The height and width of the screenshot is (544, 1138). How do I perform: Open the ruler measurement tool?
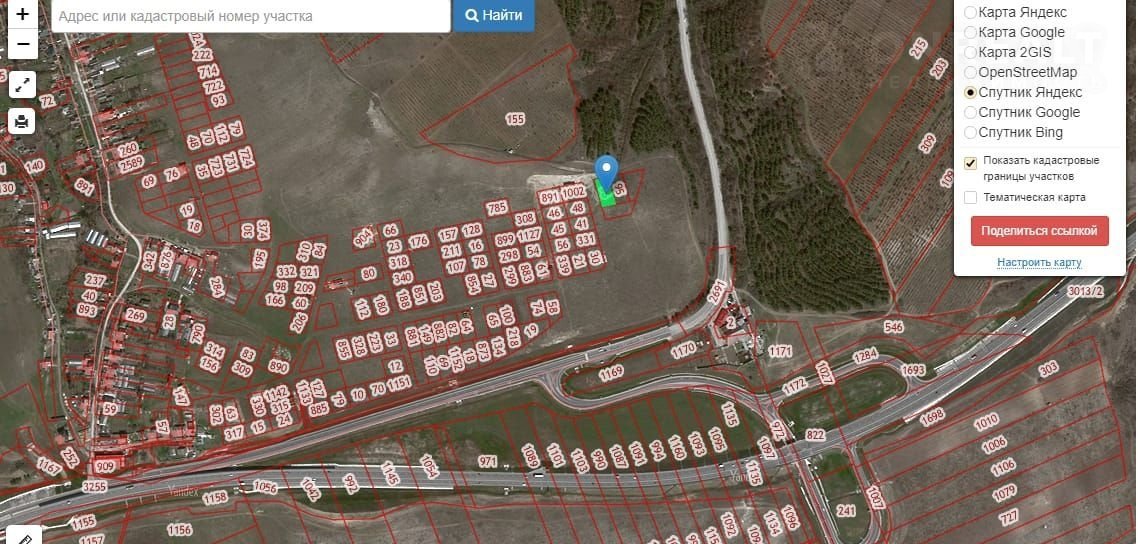pyautogui.click(x=22, y=537)
